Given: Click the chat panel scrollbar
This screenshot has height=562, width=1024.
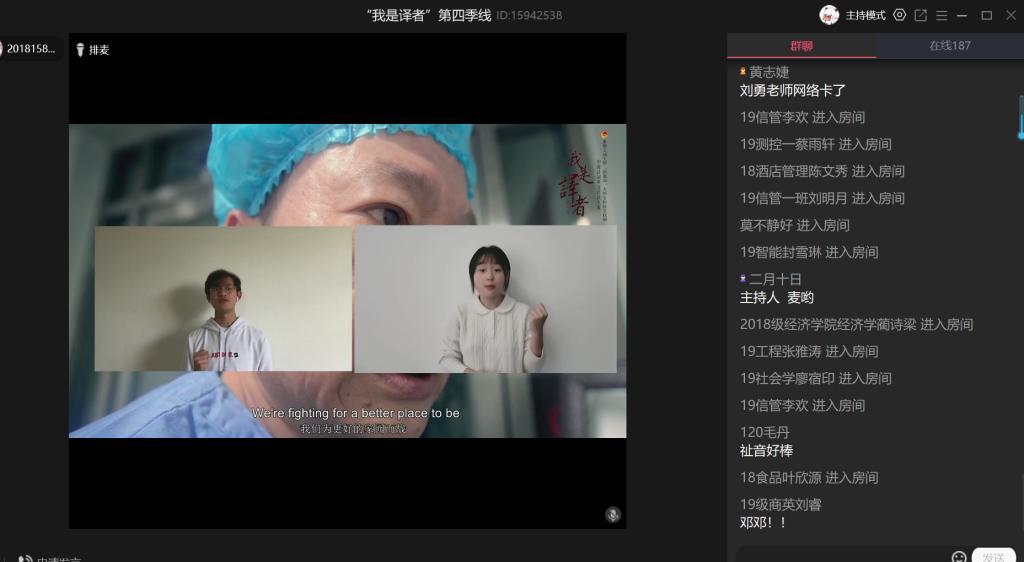Looking at the screenshot, I should point(1020,117).
